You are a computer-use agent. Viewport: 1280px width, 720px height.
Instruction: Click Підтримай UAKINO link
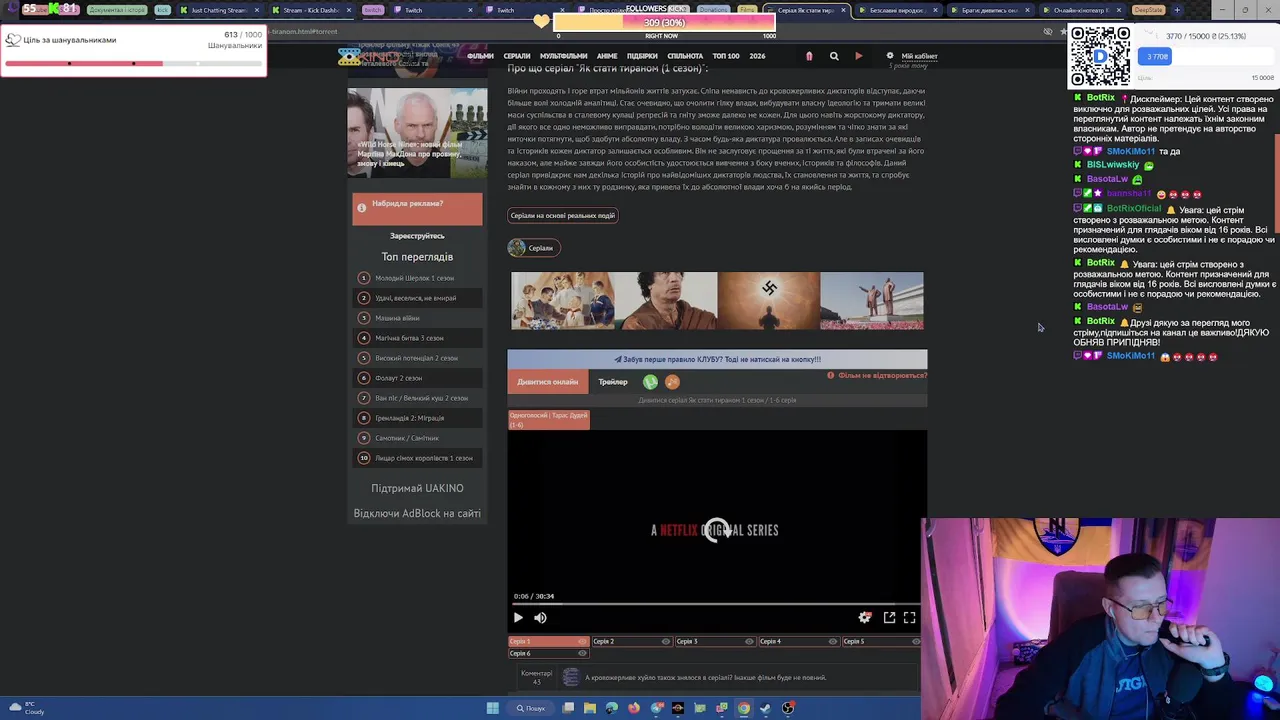click(x=417, y=488)
